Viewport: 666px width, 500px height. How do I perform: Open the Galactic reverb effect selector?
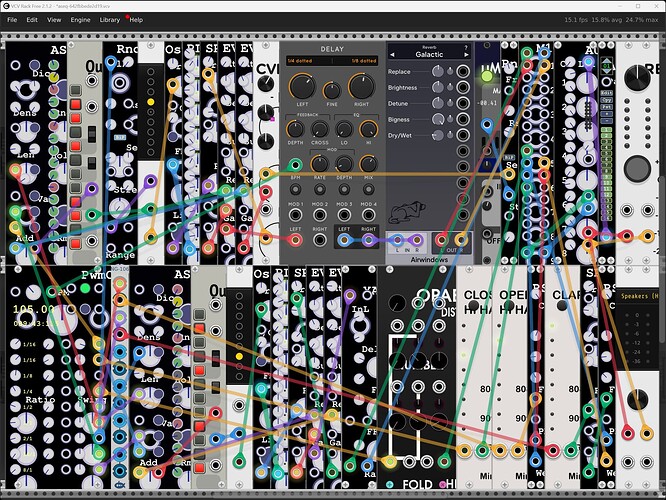429,54
